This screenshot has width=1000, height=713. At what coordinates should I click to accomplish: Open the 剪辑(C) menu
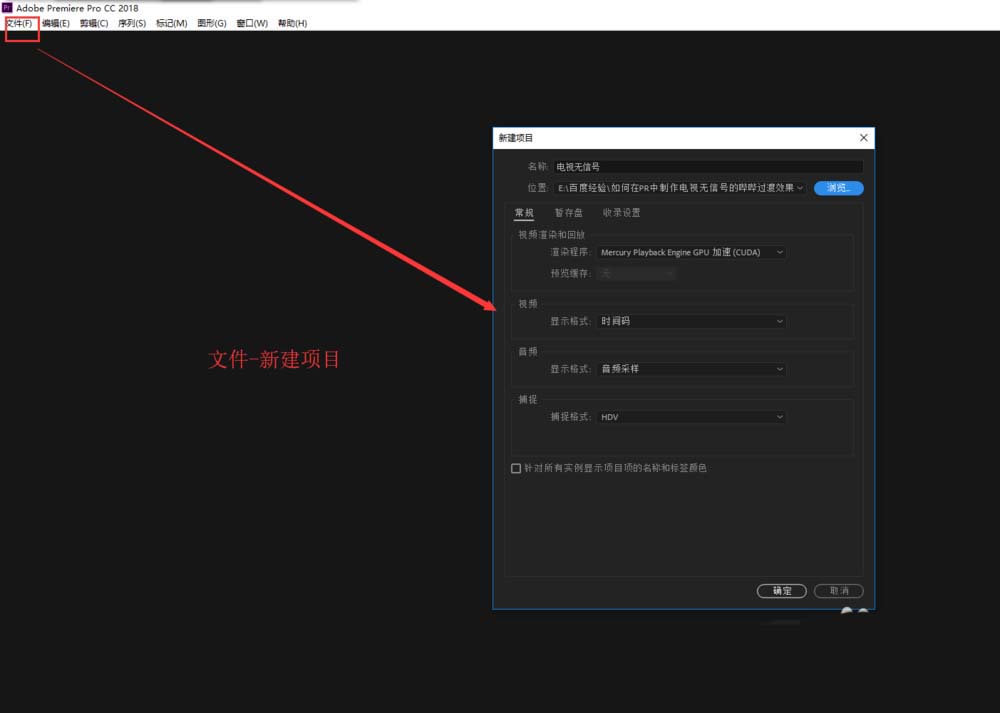point(94,23)
